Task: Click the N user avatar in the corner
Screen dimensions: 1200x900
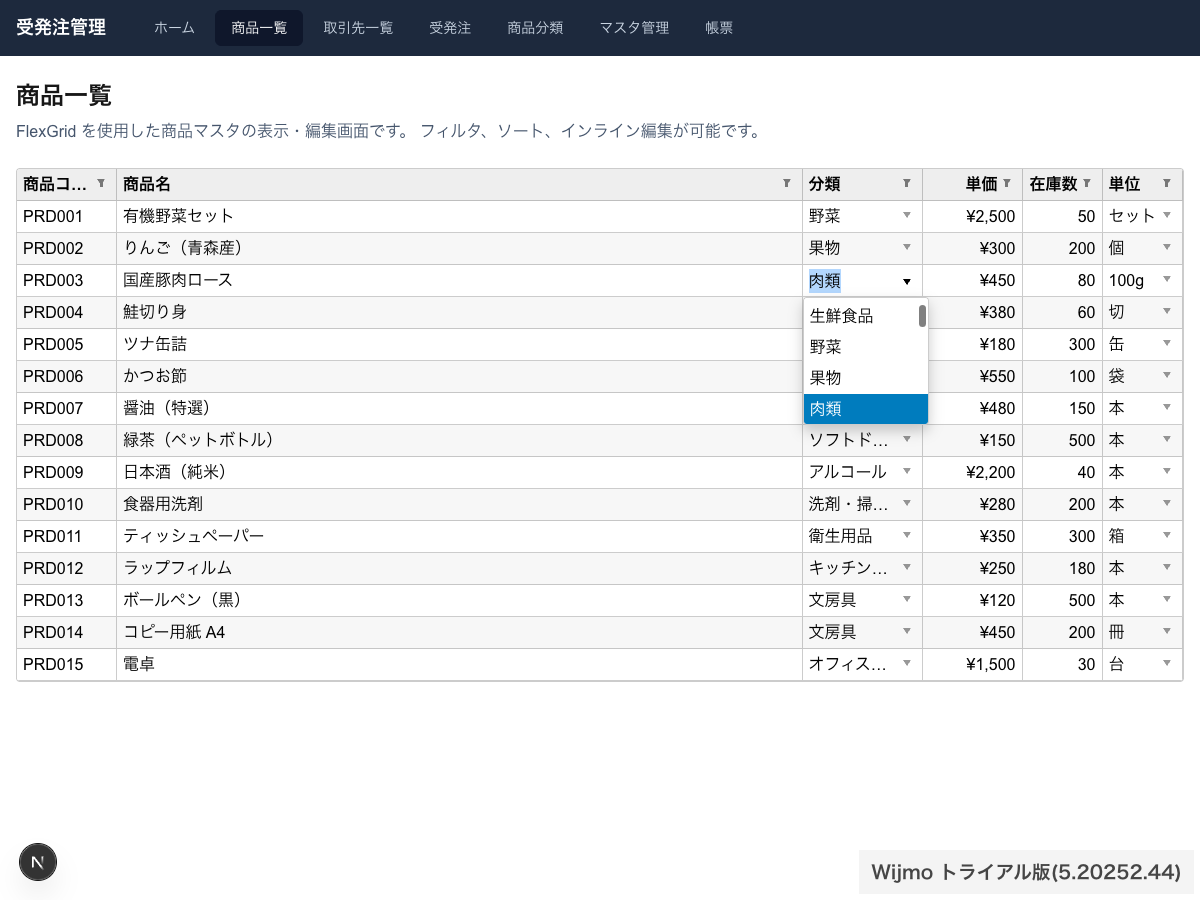Action: 37,861
